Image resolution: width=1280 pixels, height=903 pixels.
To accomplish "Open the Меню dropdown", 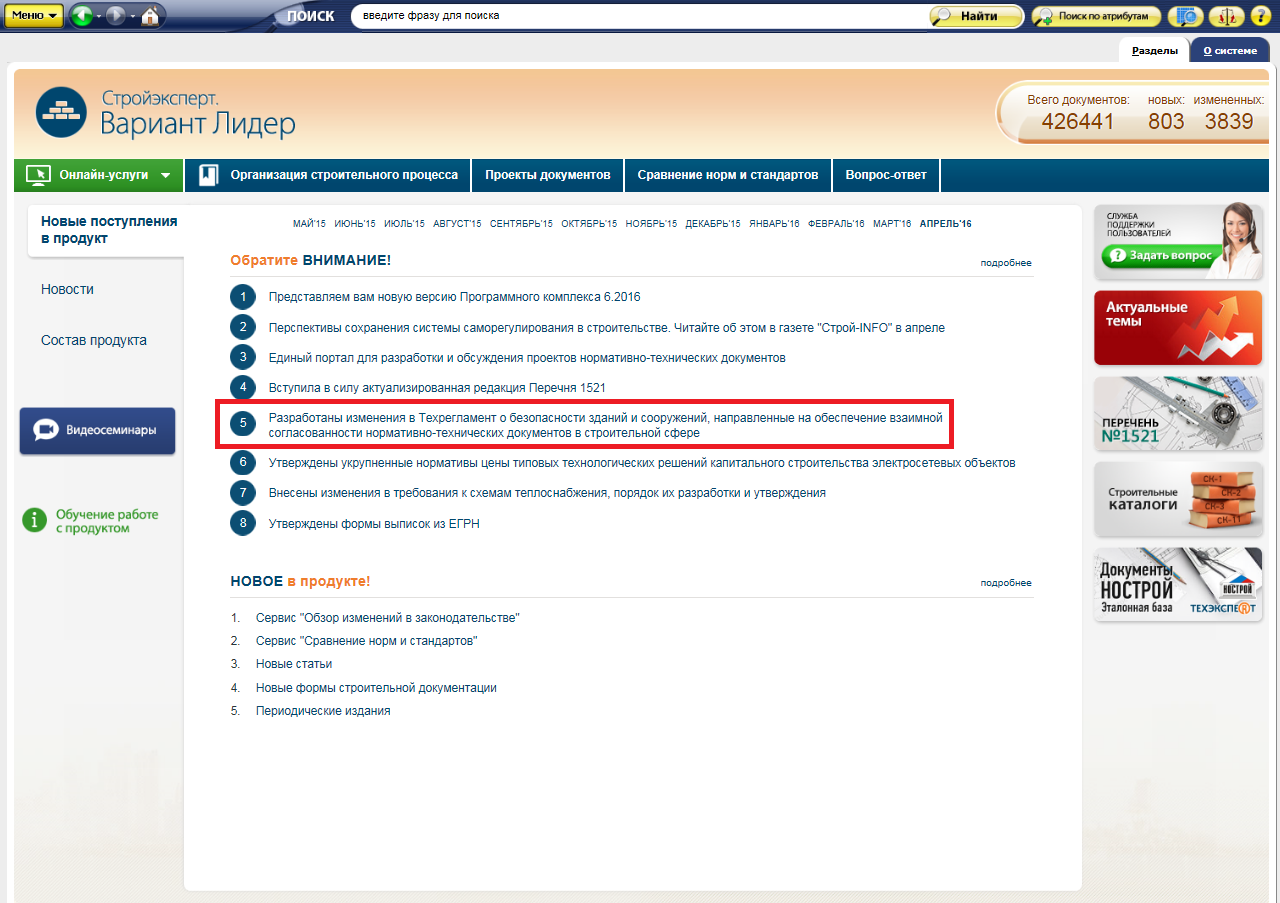I will (x=34, y=16).
